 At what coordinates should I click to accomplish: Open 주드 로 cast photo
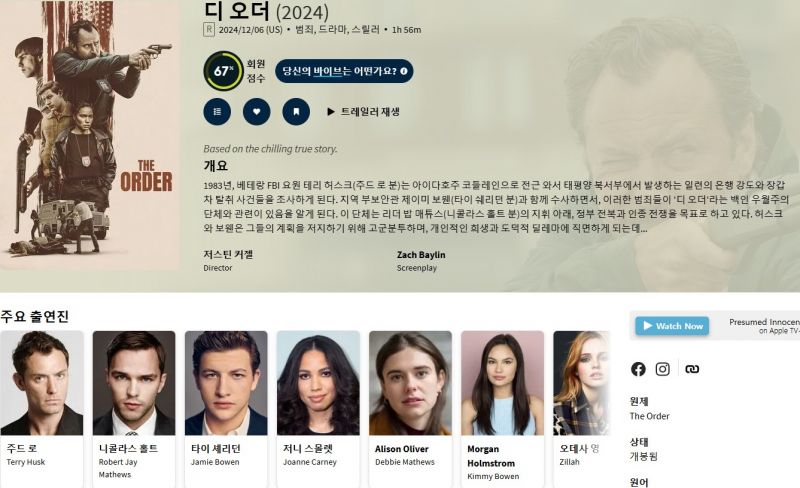click(42, 383)
